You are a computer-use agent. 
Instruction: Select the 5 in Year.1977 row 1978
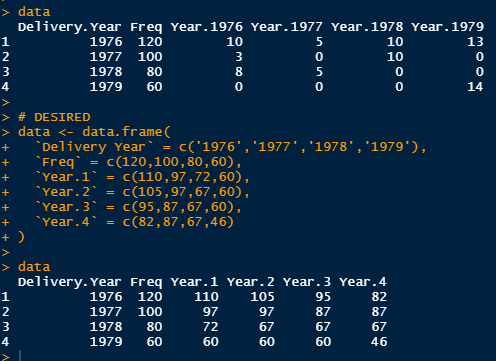click(319, 72)
